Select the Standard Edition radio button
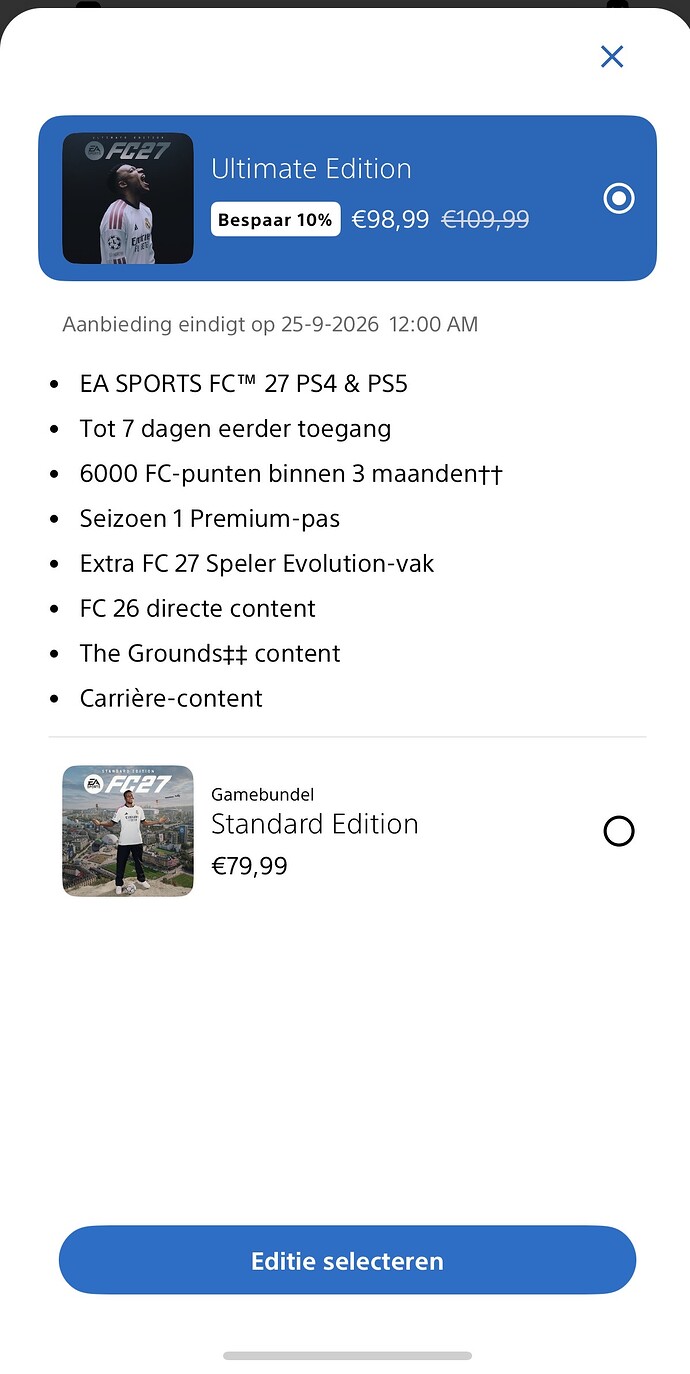690x1374 pixels. coord(619,831)
